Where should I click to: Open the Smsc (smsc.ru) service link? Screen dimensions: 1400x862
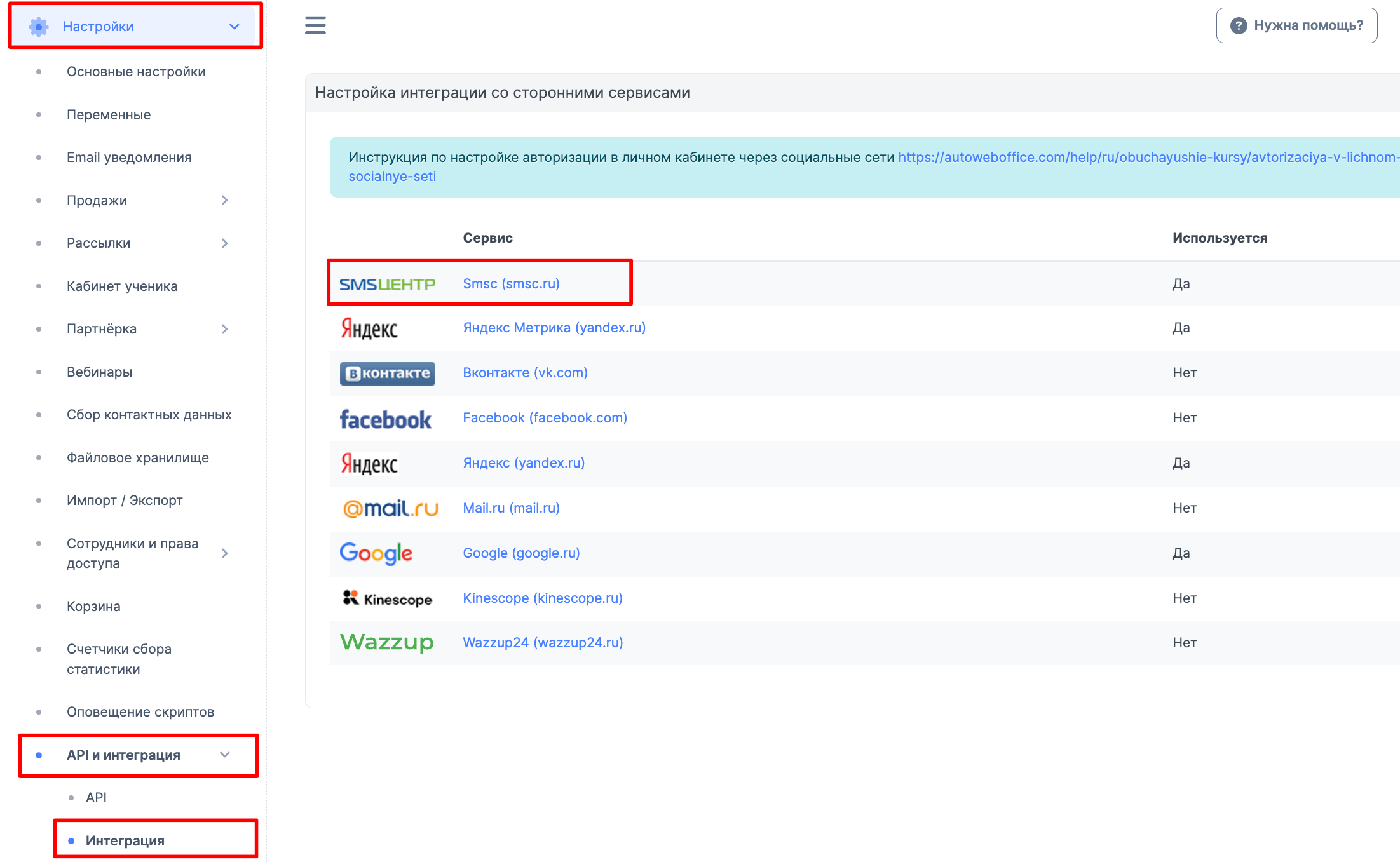point(512,284)
